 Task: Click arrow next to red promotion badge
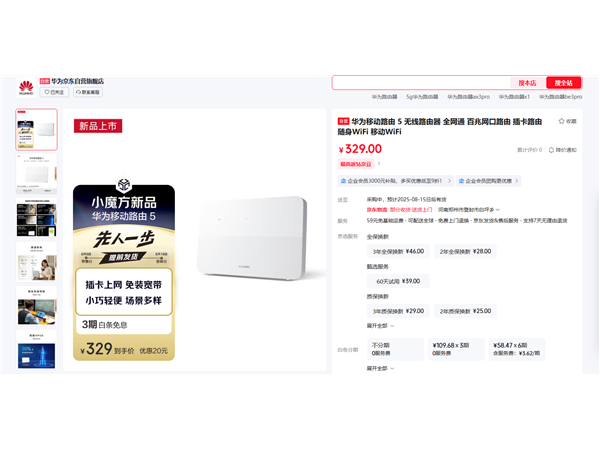tap(379, 164)
